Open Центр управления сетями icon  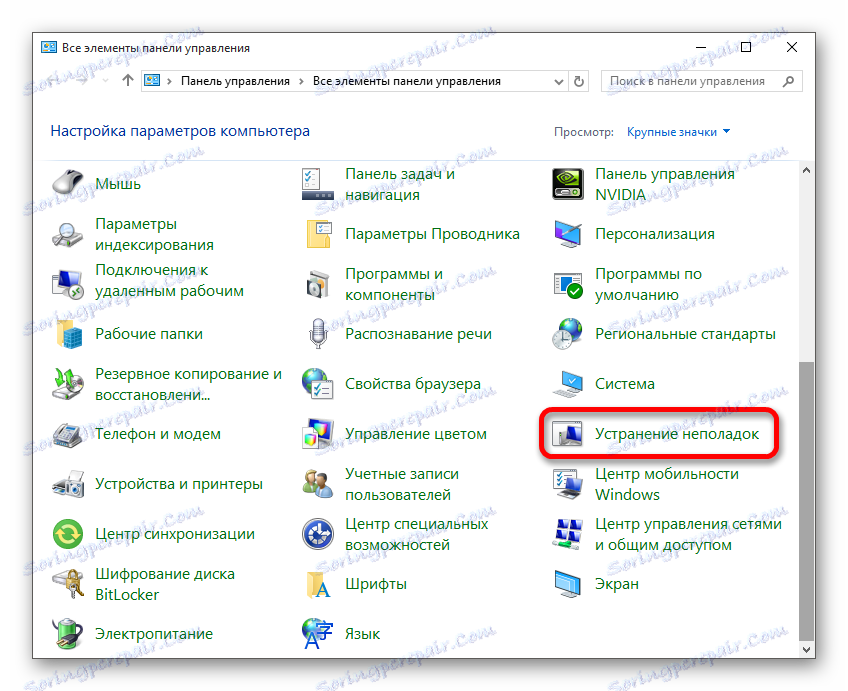[x=567, y=534]
